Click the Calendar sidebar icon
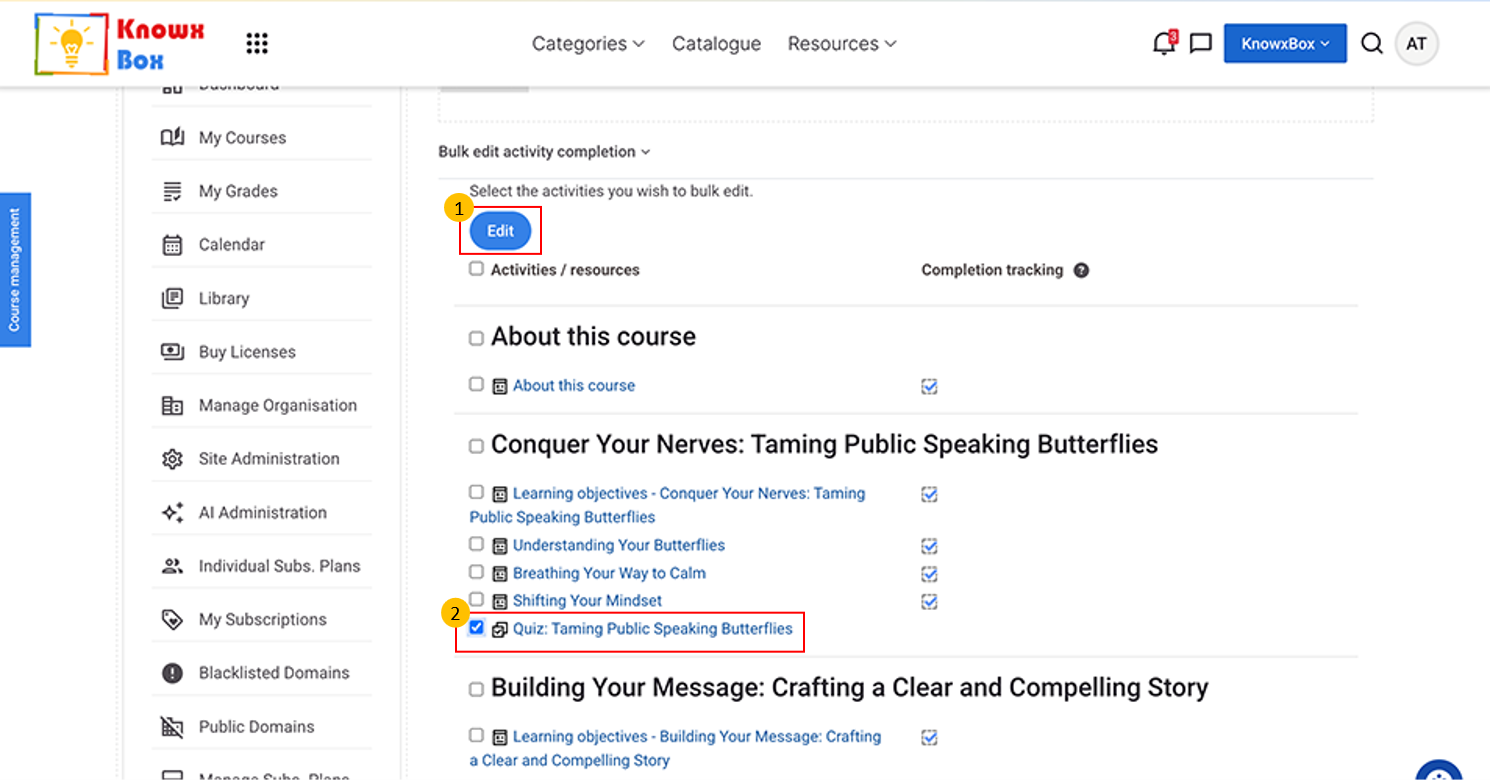This screenshot has height=780, width=1490. pyautogui.click(x=172, y=245)
